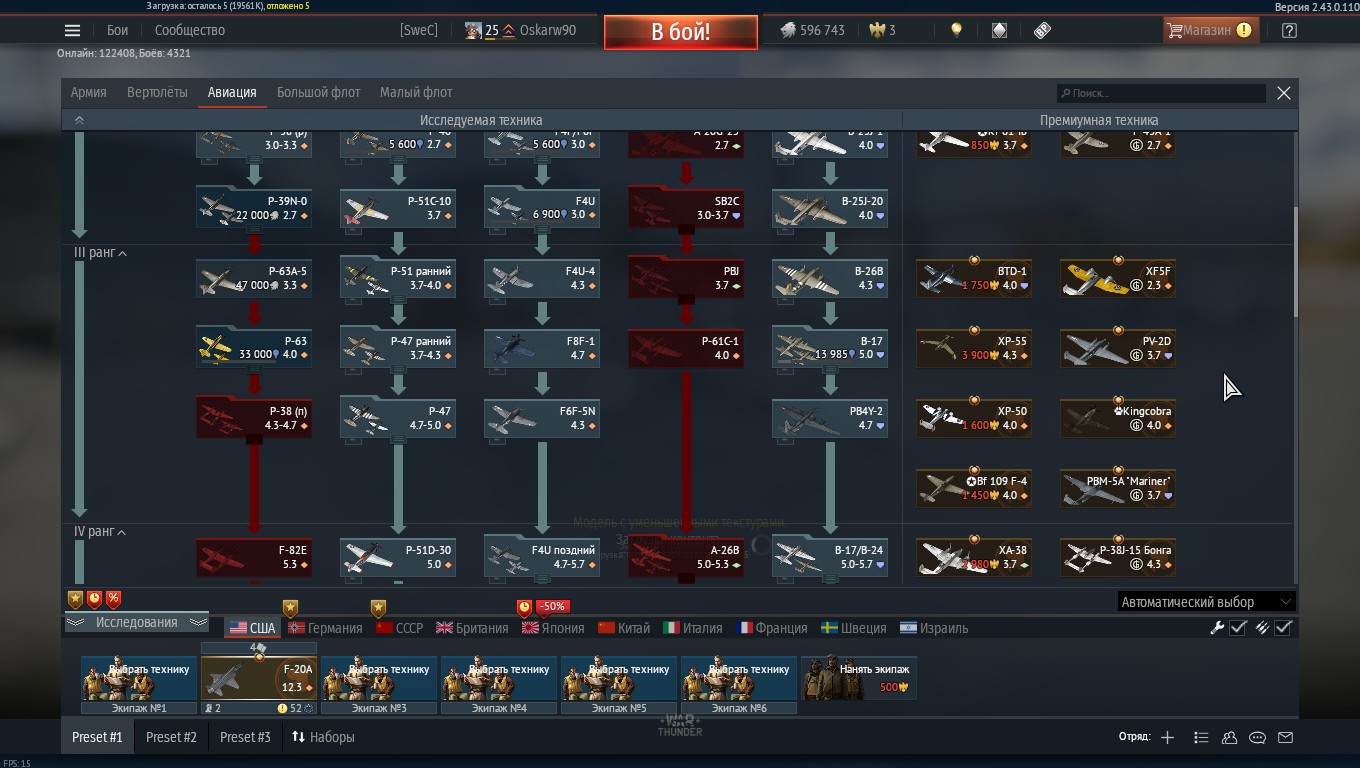Viewport: 1360px width, 768px height.
Task: Select the Япония nation tab
Action: tap(553, 628)
